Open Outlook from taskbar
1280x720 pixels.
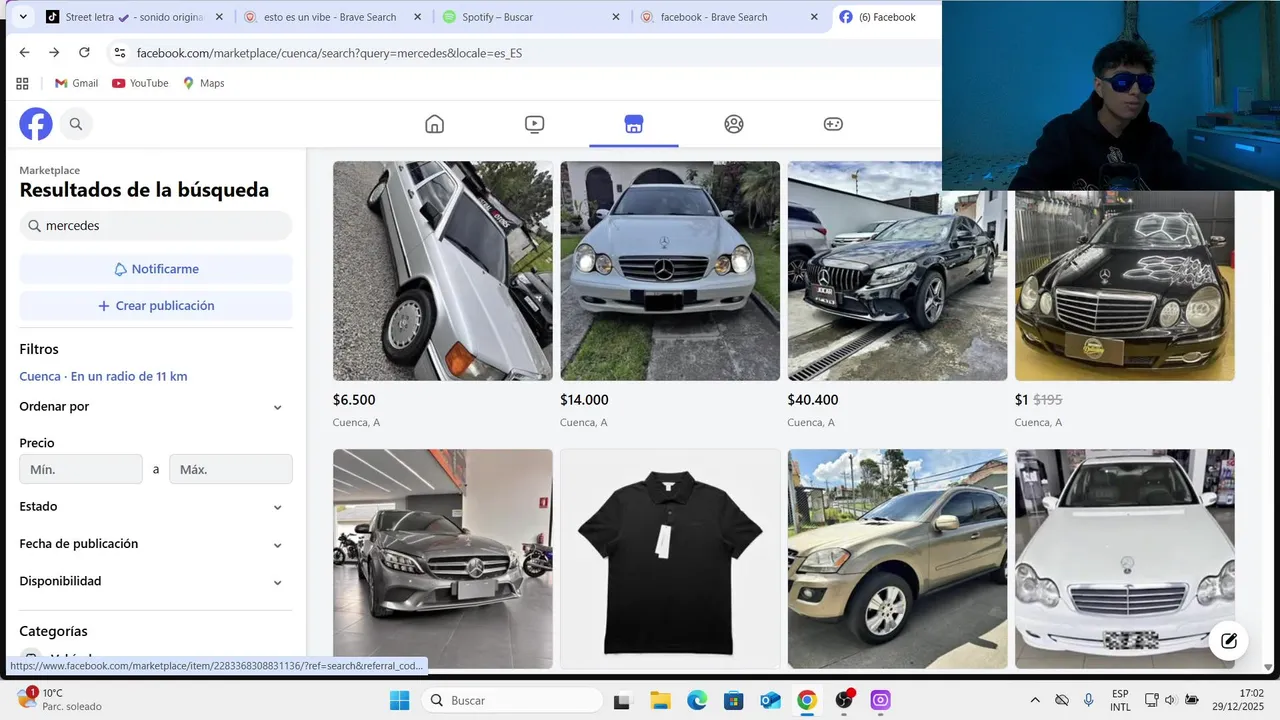(770, 700)
